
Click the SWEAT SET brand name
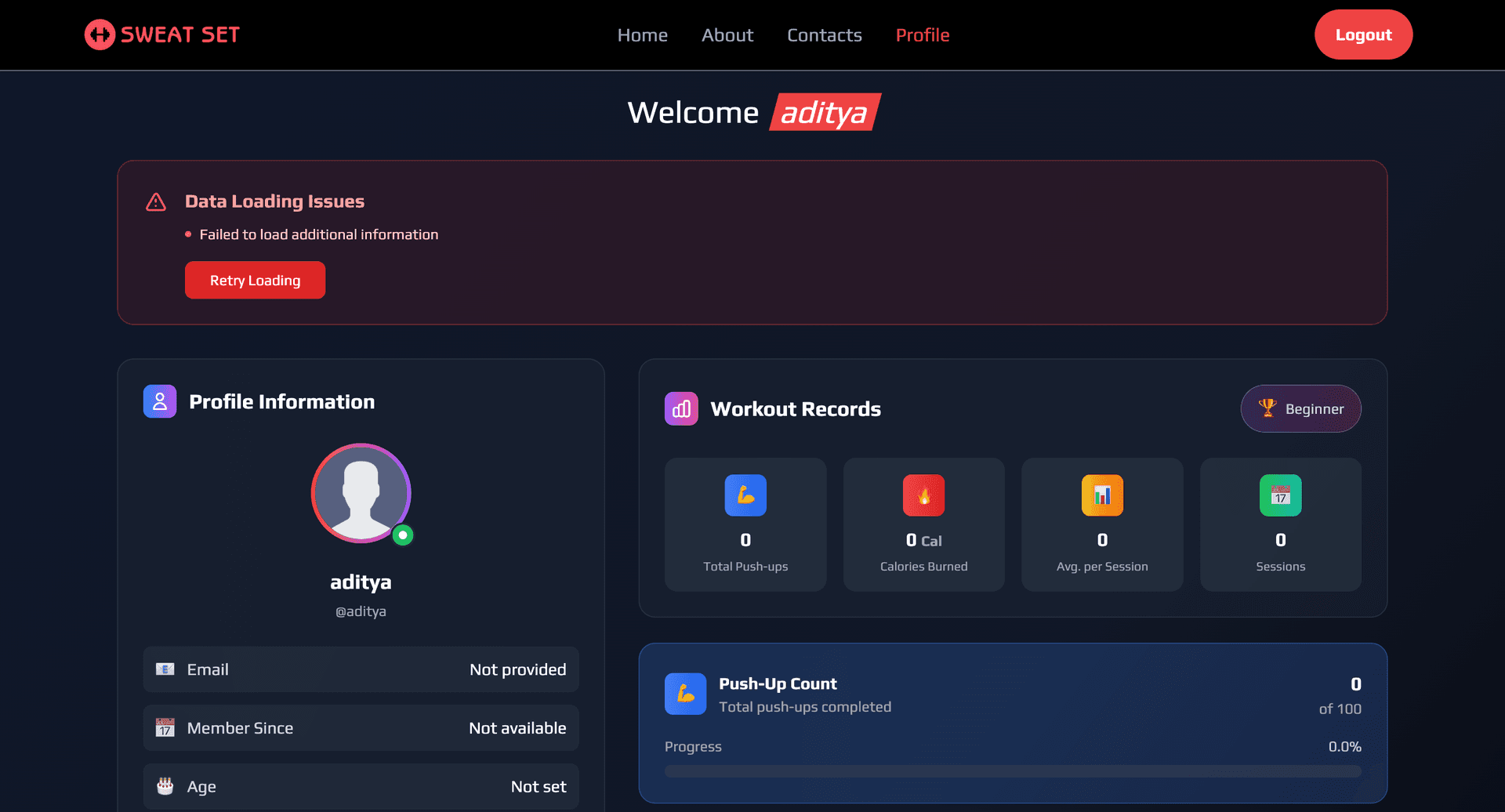pos(180,34)
